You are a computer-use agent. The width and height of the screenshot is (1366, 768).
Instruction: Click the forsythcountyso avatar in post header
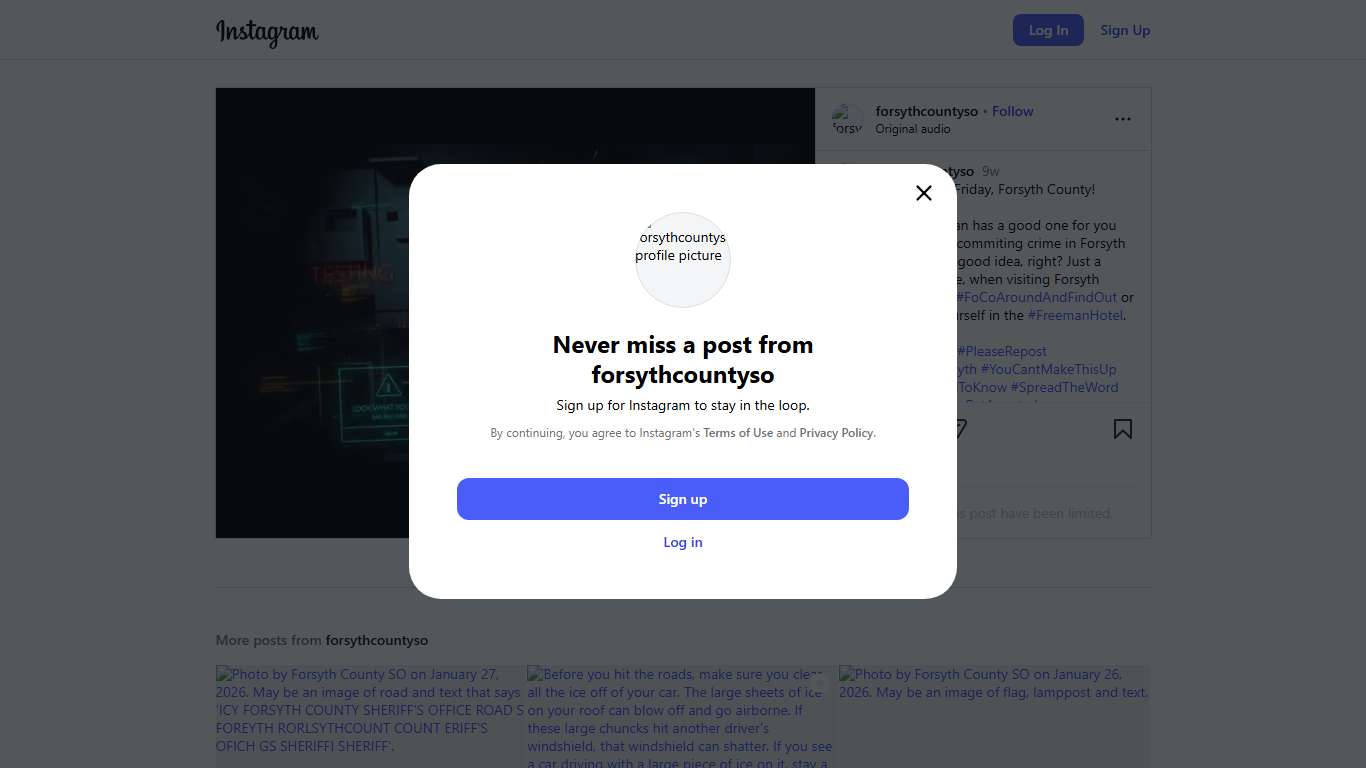[847, 119]
